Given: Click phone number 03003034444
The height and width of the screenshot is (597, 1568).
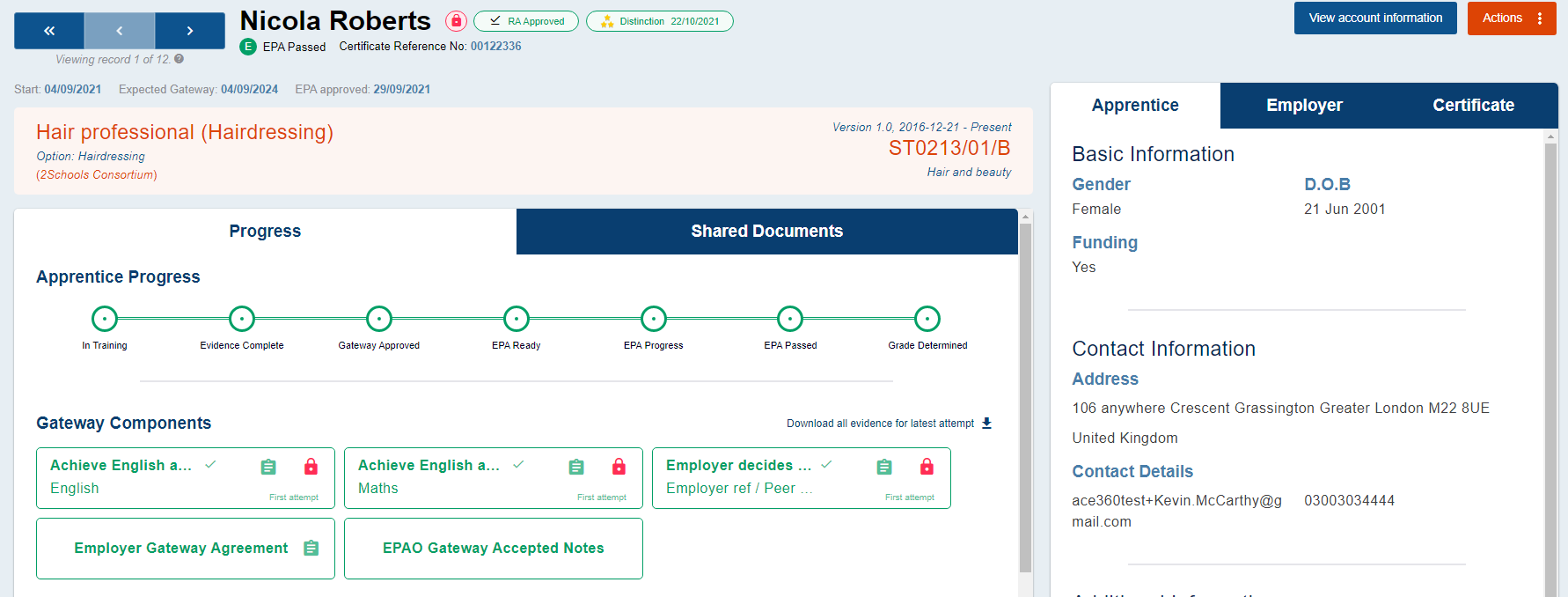Looking at the screenshot, I should coord(1349,500).
